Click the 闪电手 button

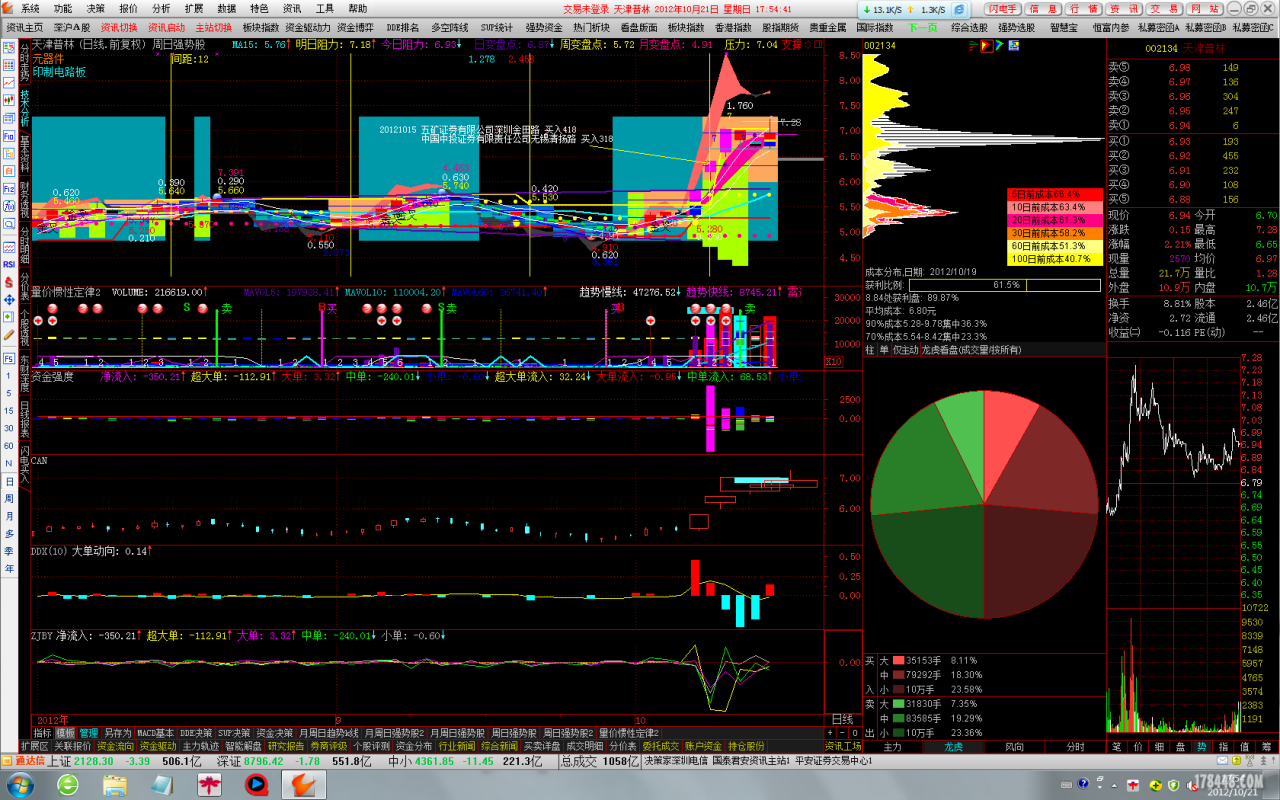[x=1001, y=8]
